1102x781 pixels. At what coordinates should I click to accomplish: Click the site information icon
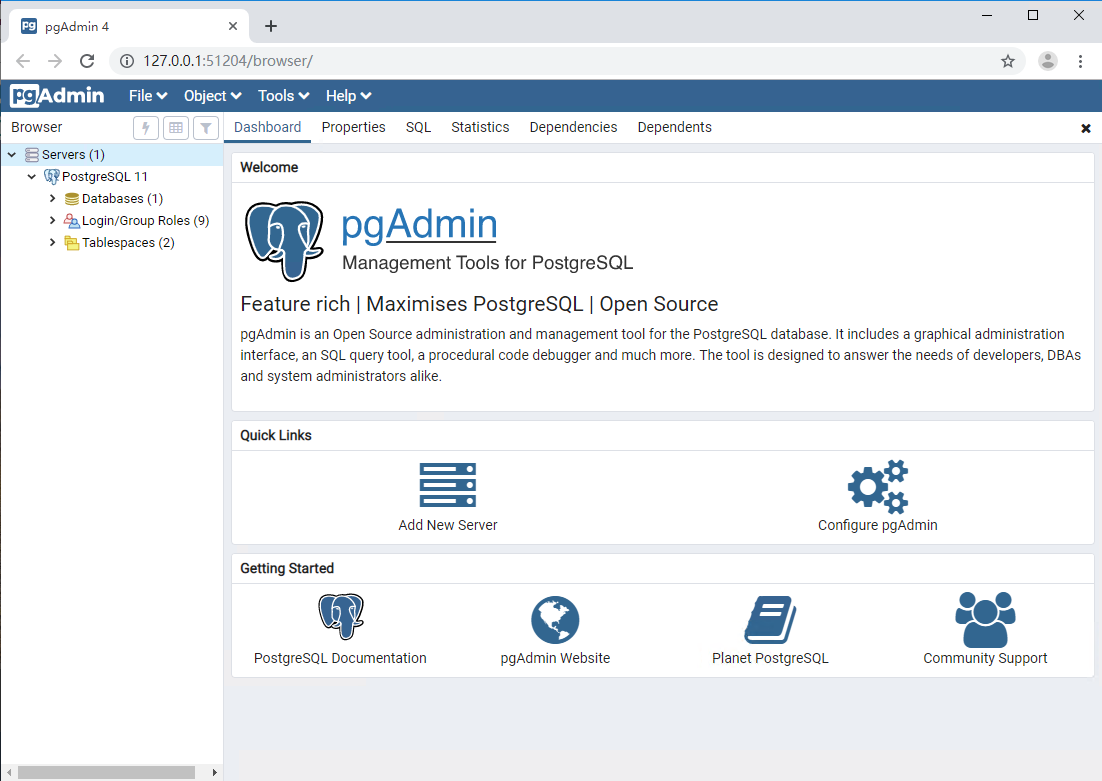[127, 61]
